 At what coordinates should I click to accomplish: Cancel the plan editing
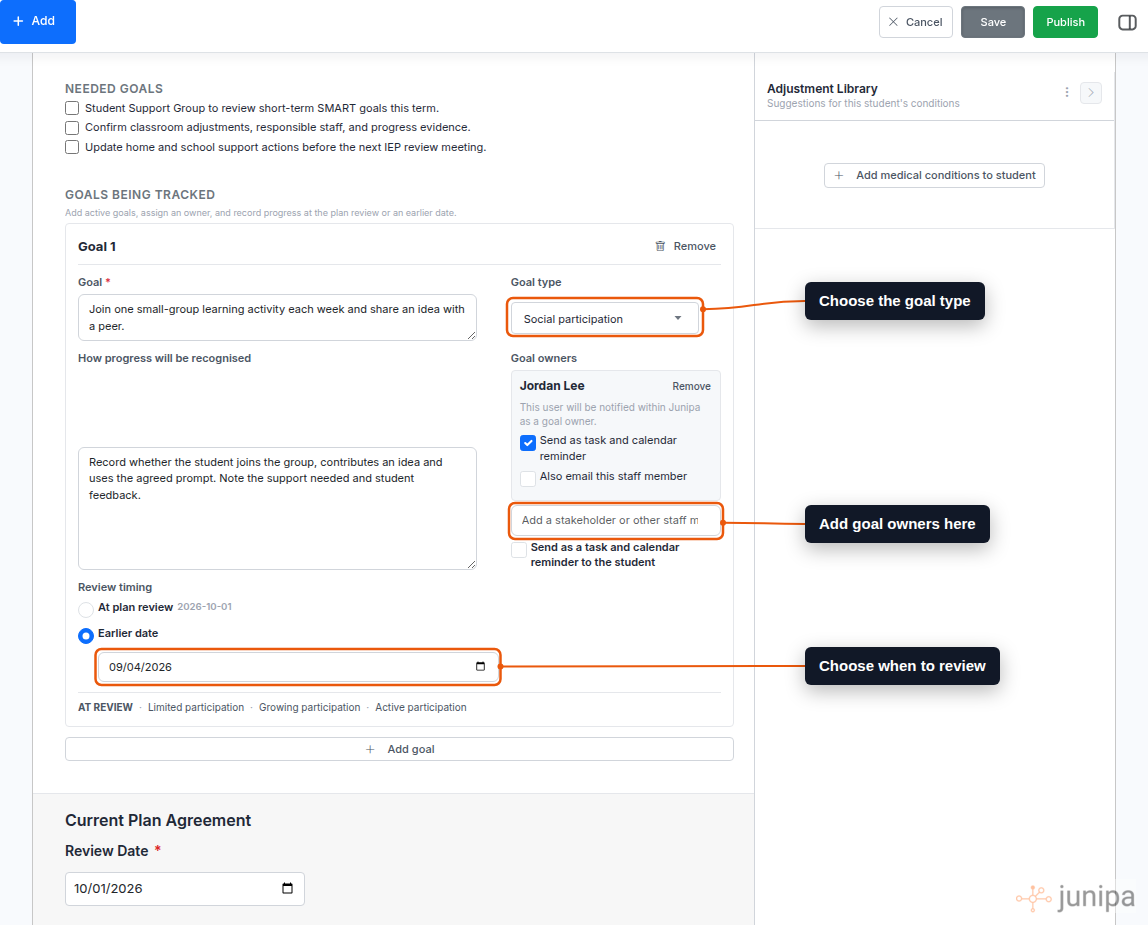(915, 22)
